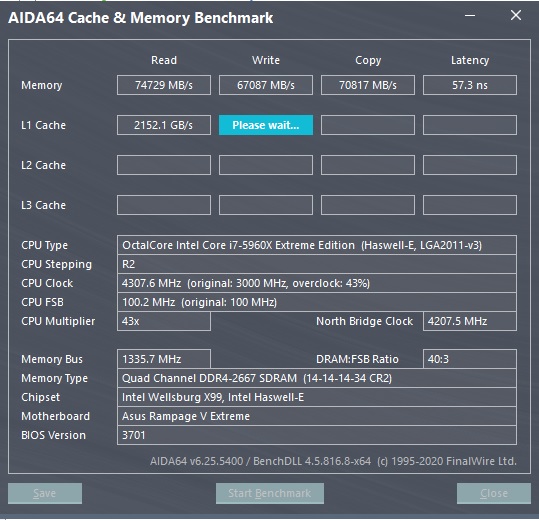Click the DRAM:FSB Ratio value 40:3
Image resolution: width=539 pixels, height=523 pixels.
click(470, 359)
